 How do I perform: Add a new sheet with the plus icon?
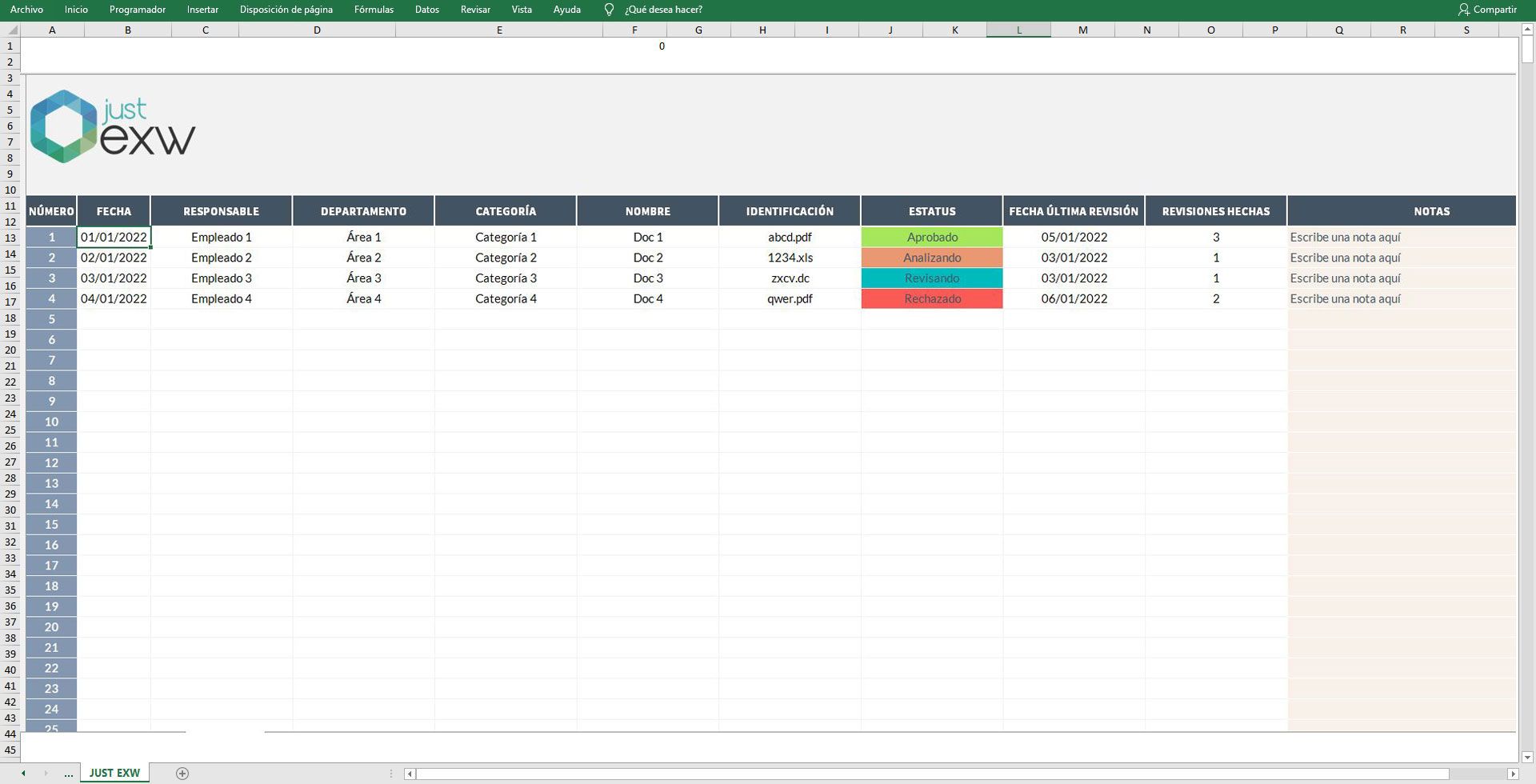[x=182, y=773]
